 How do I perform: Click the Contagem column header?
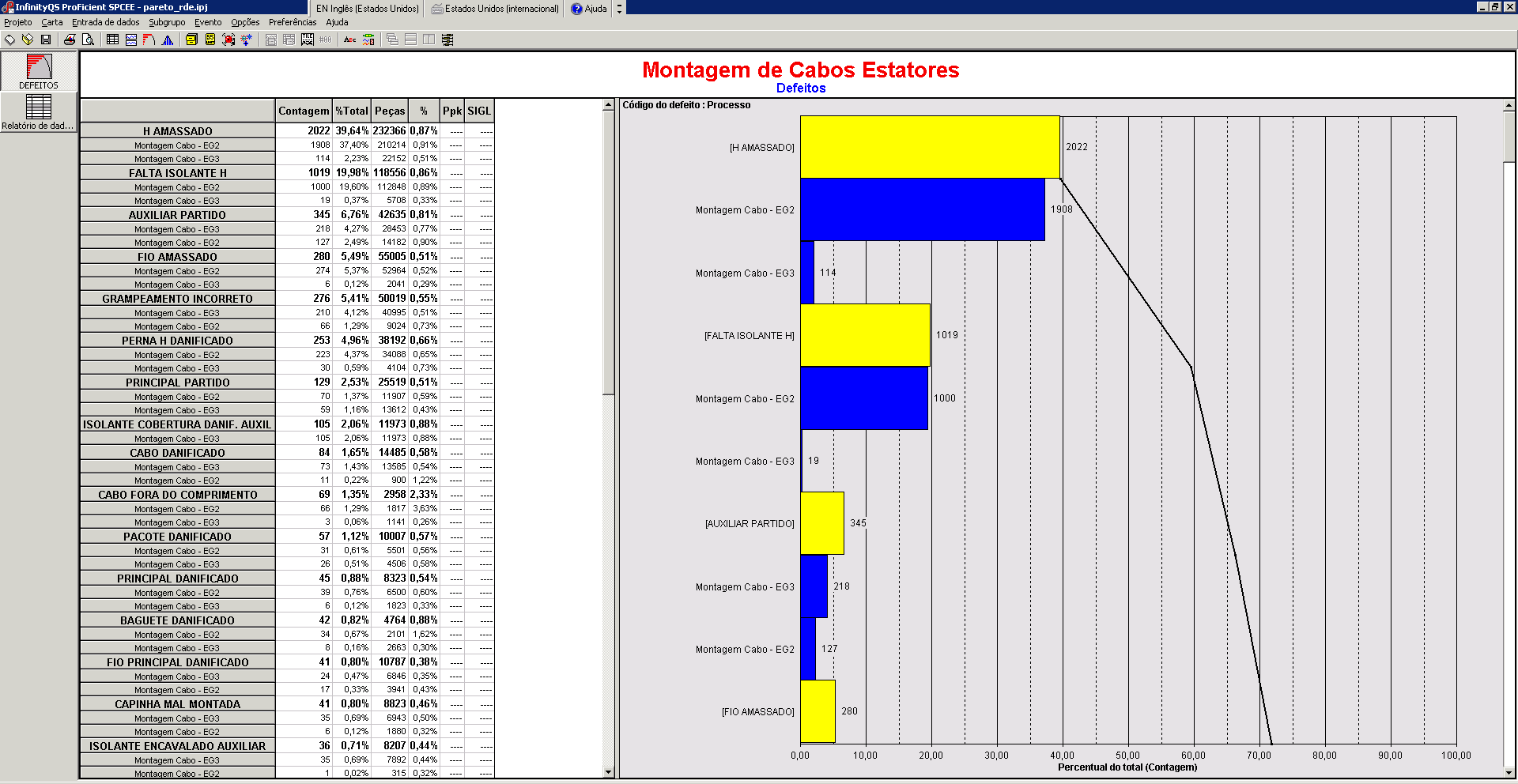tap(304, 111)
